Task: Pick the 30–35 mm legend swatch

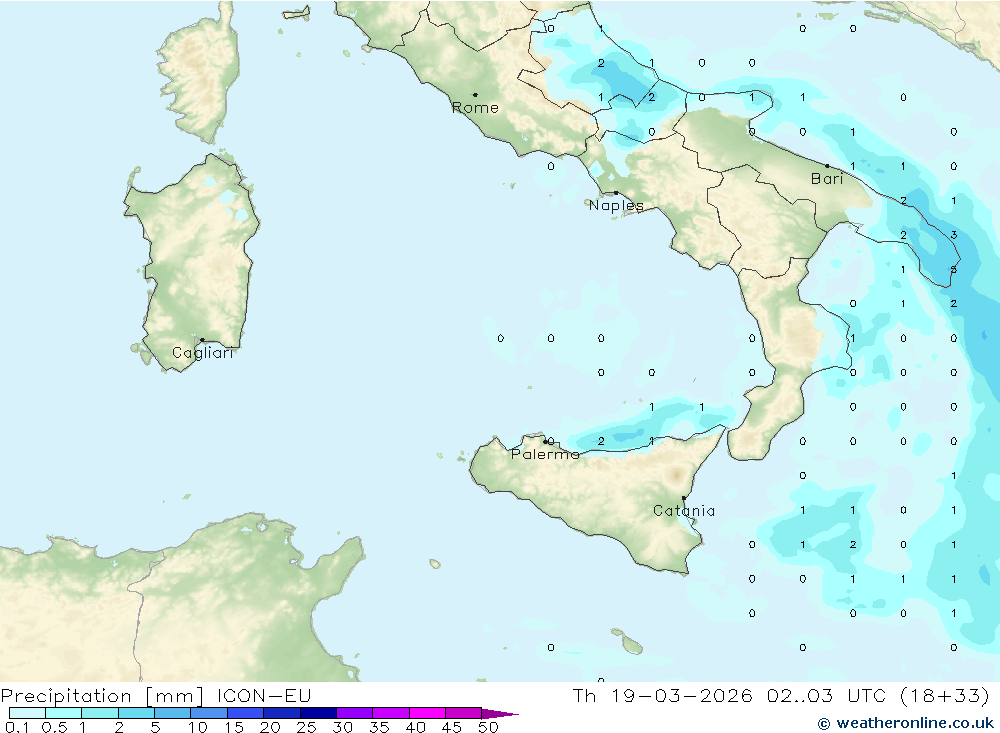Action: click(x=355, y=713)
